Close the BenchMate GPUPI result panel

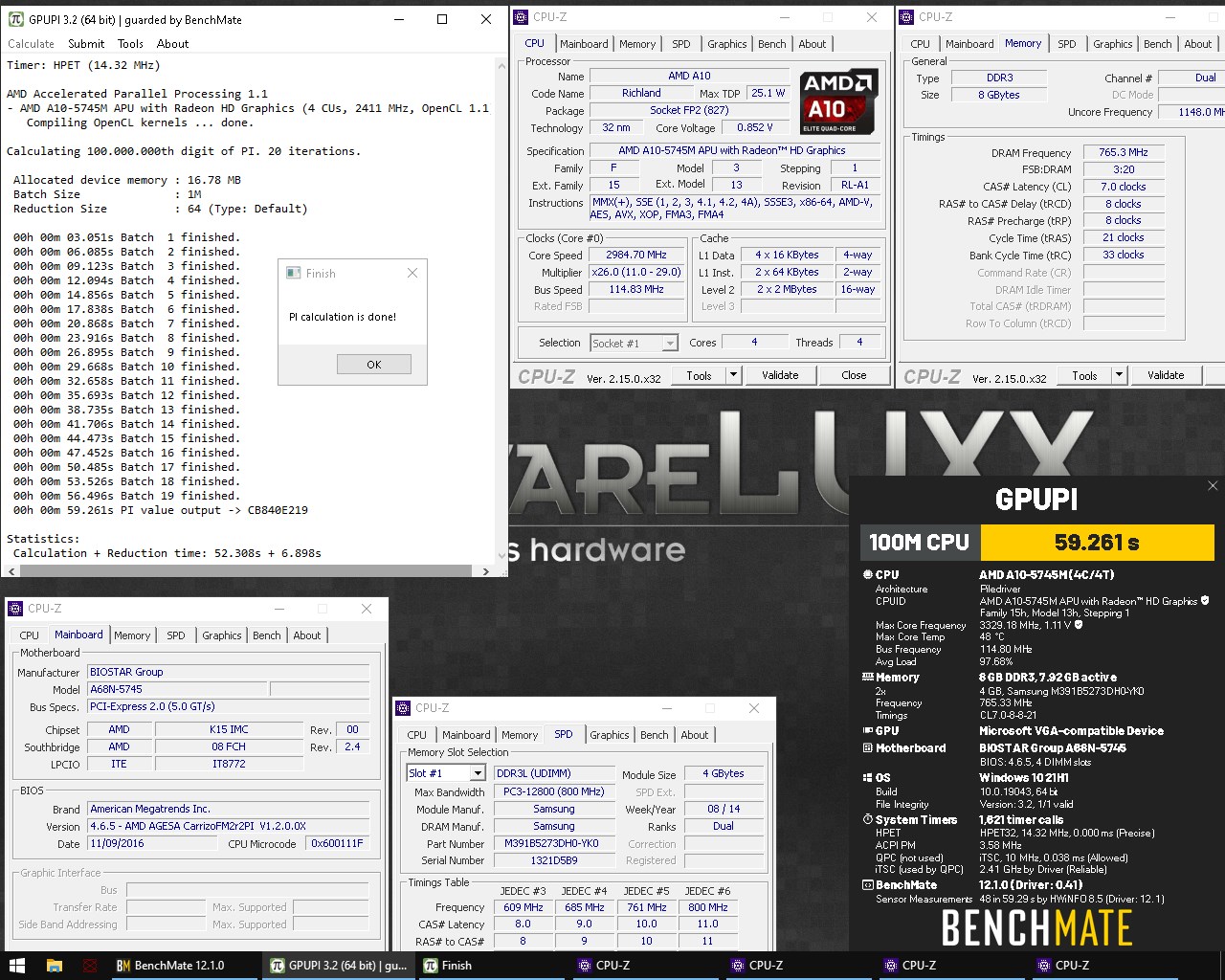[x=1213, y=486]
